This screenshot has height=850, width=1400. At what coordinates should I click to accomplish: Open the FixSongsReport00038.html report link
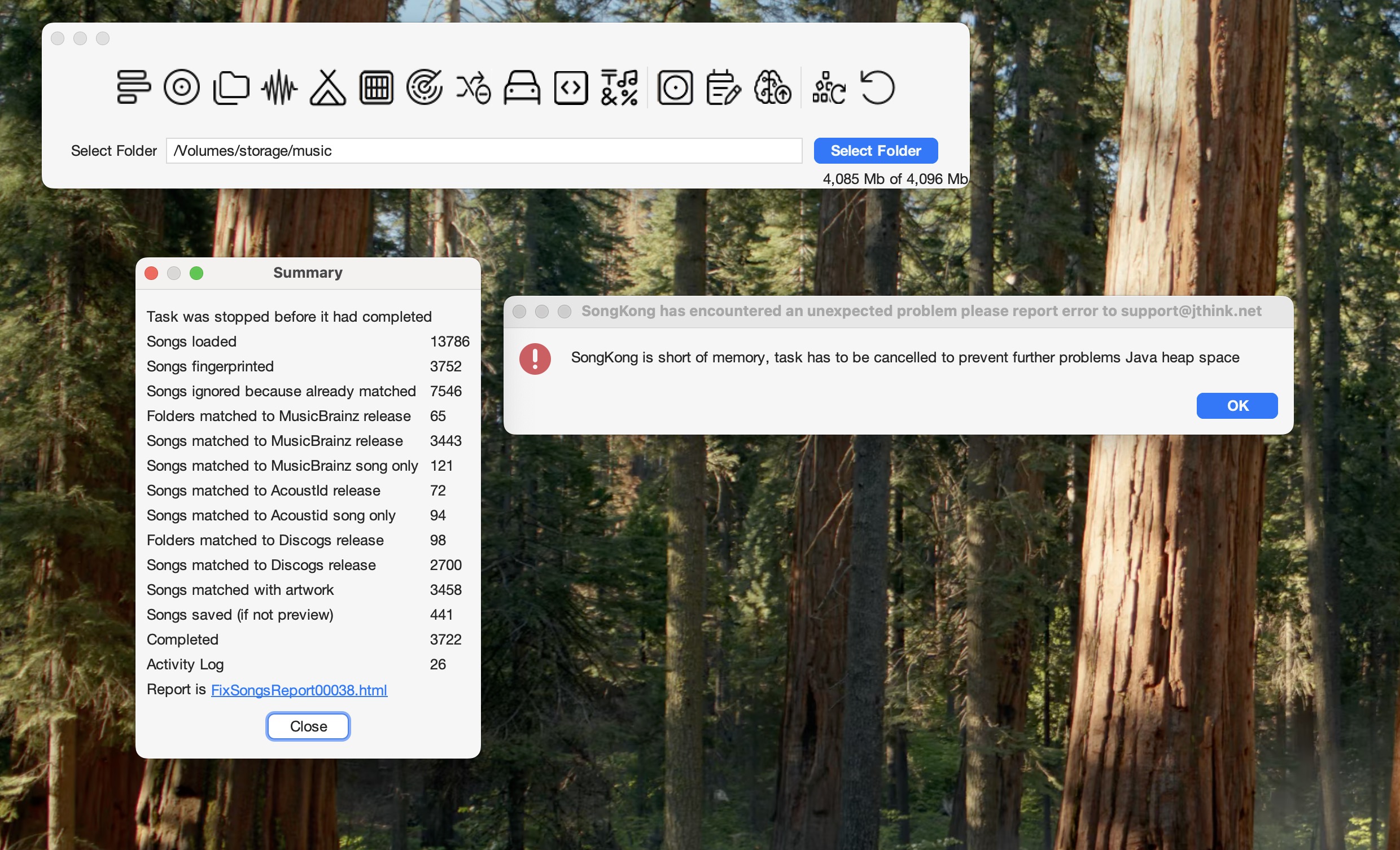pyautogui.click(x=299, y=690)
